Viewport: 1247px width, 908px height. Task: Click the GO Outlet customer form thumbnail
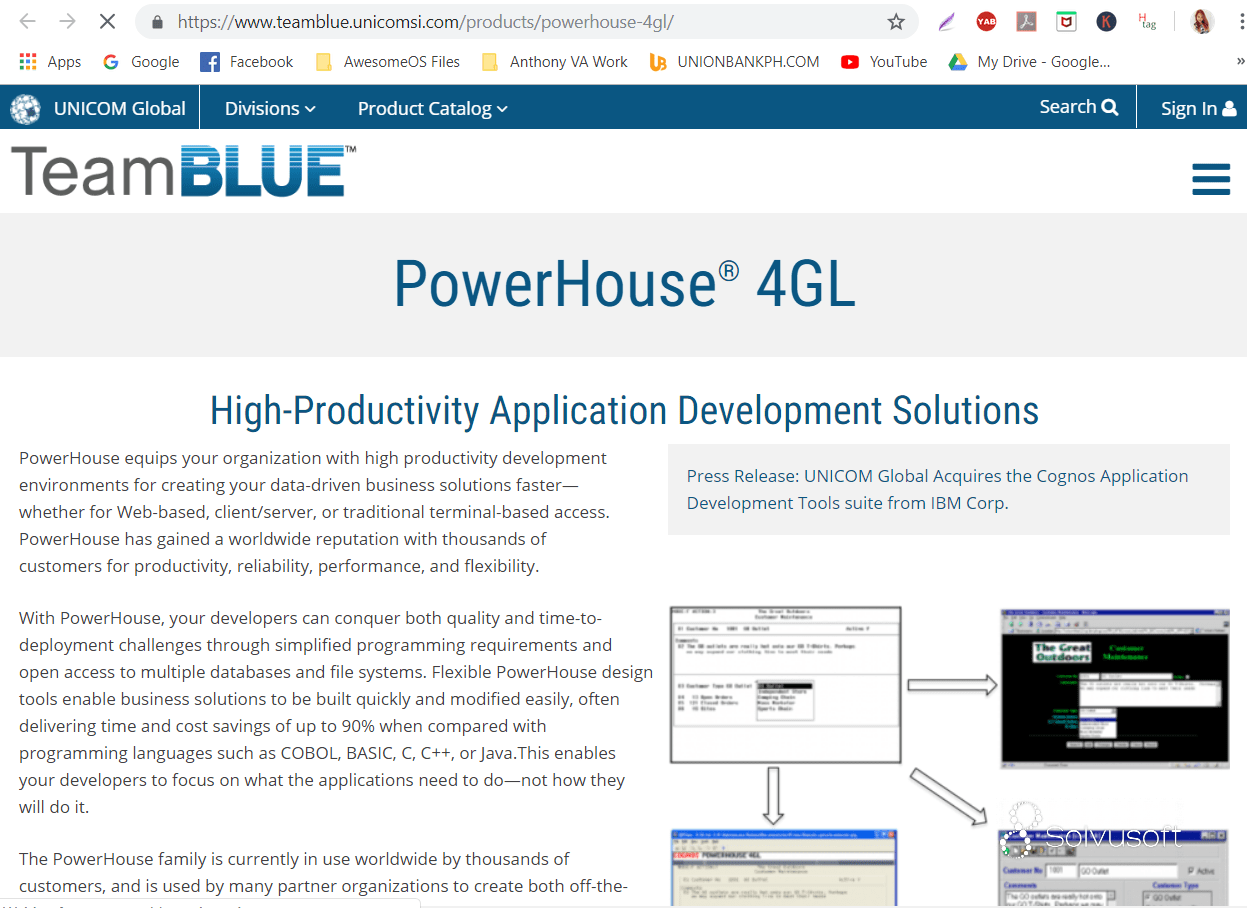[x=1114, y=867]
